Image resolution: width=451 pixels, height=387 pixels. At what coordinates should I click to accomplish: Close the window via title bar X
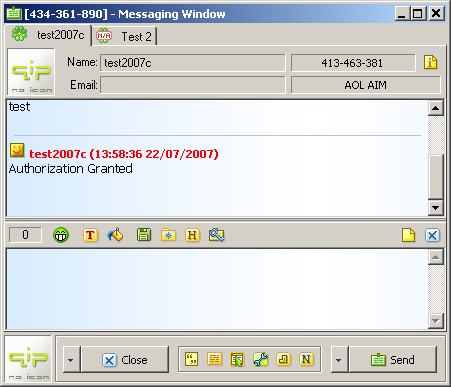(436, 14)
